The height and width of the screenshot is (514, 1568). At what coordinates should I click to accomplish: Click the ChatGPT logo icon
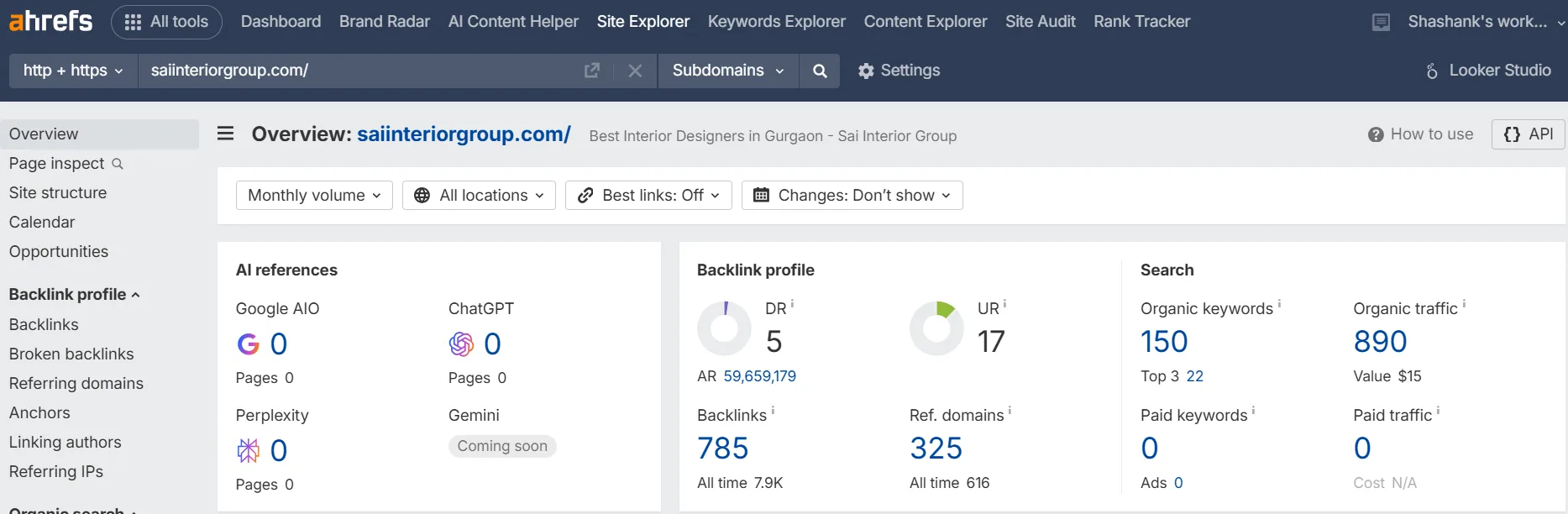pyautogui.click(x=461, y=344)
